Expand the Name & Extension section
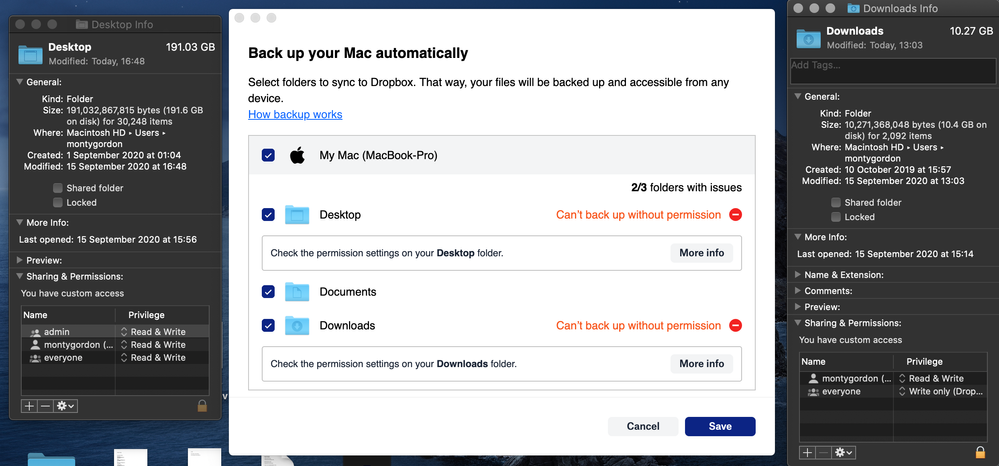This screenshot has height=466, width=999. (797, 275)
